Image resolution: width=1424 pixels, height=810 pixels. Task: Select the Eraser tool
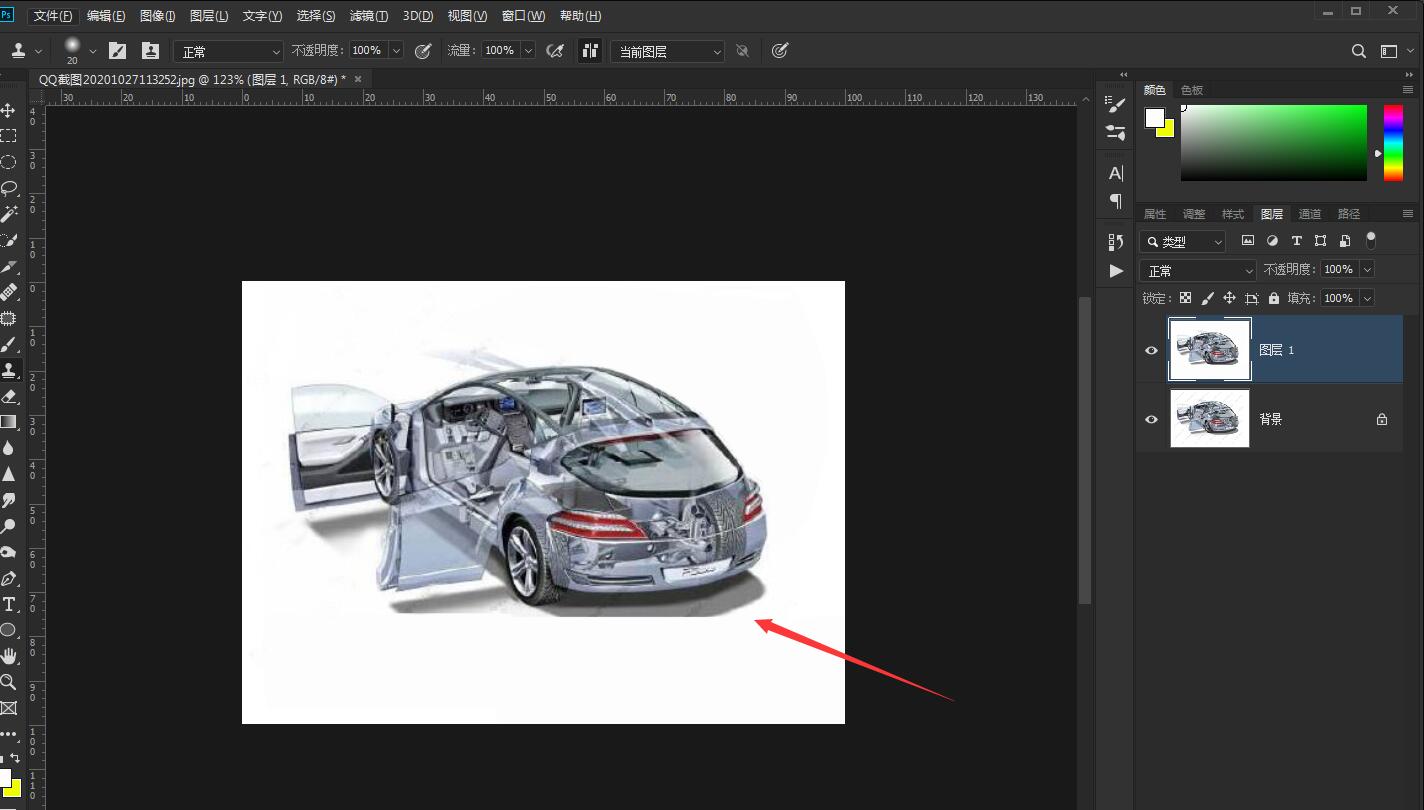pyautogui.click(x=8, y=396)
